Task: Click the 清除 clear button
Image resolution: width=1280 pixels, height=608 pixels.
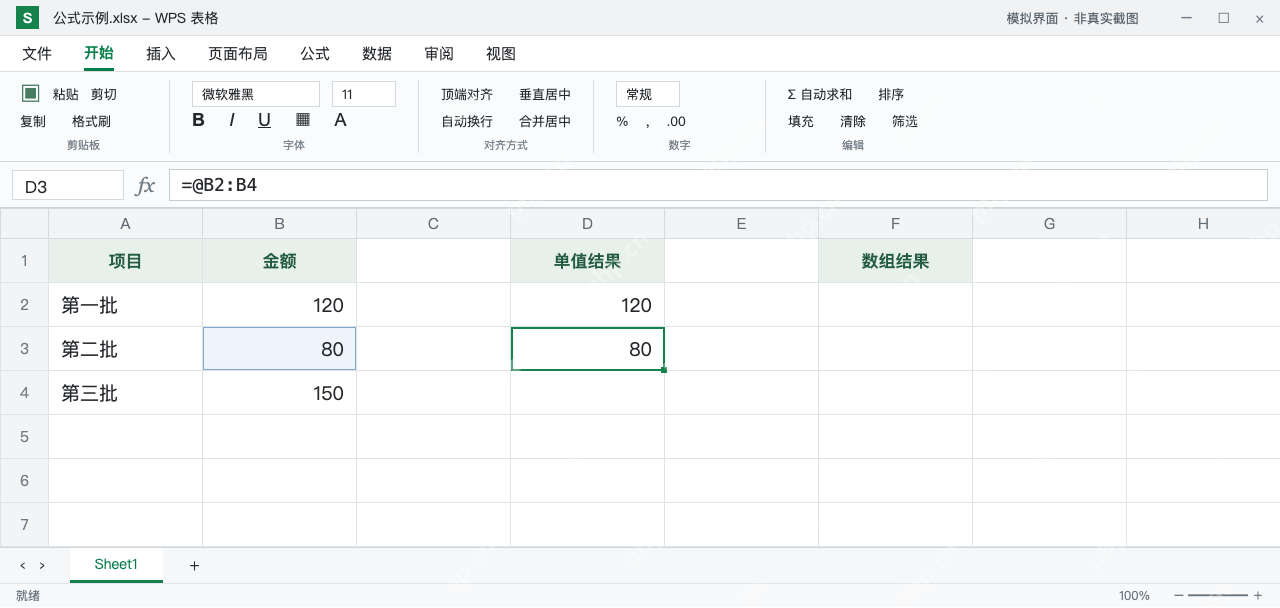Action: tap(853, 121)
